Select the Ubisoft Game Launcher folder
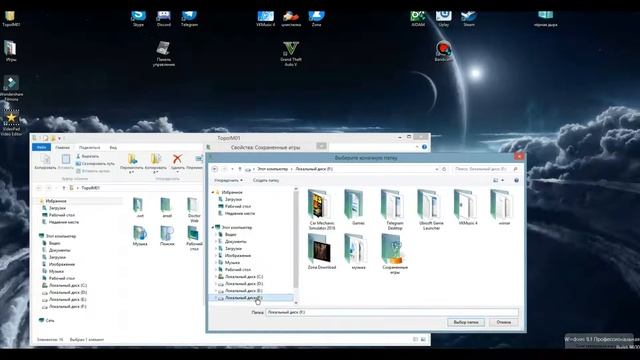This screenshot has height=360, width=640. point(431,210)
